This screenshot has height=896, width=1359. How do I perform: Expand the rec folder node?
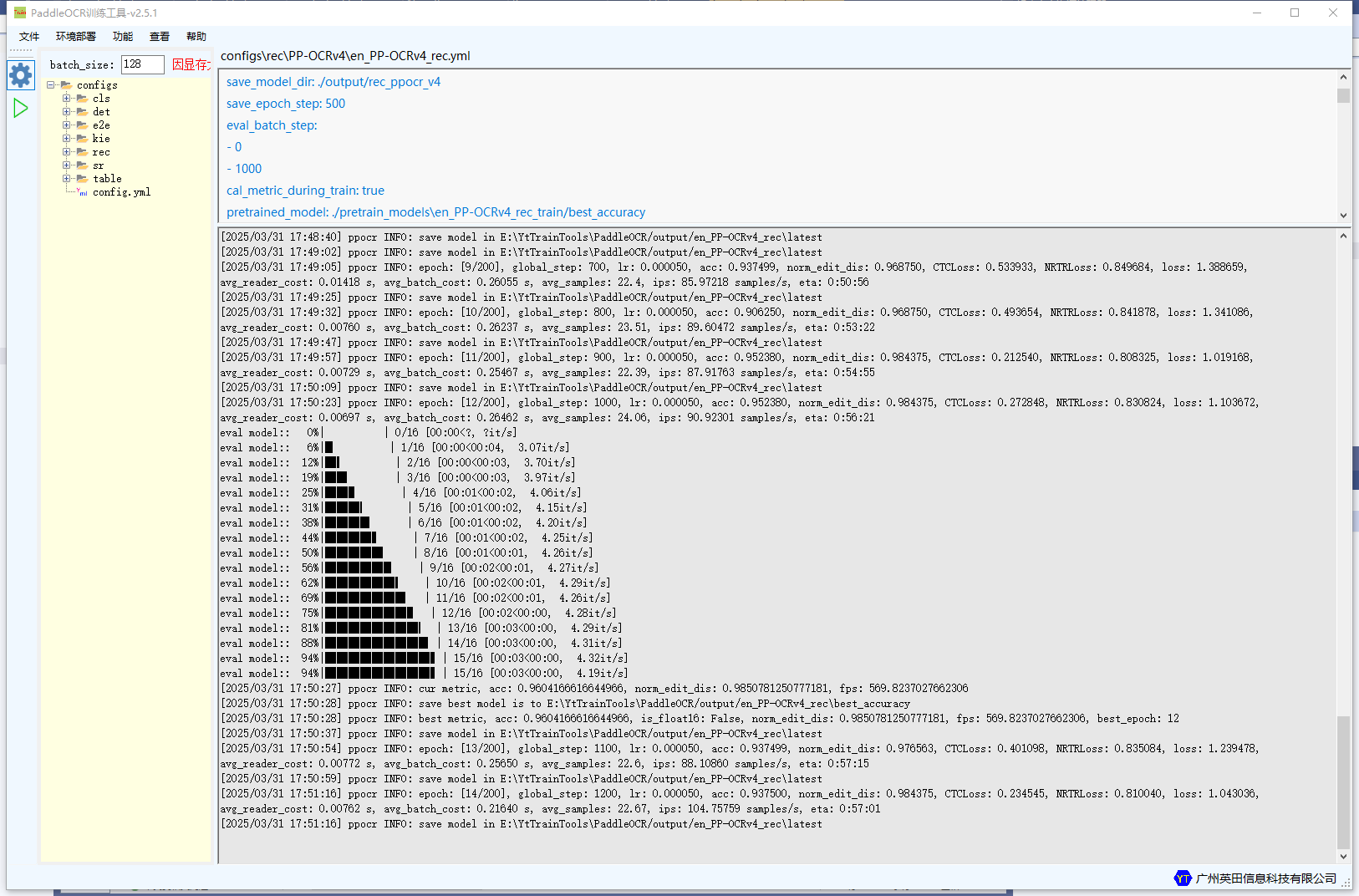pos(66,152)
